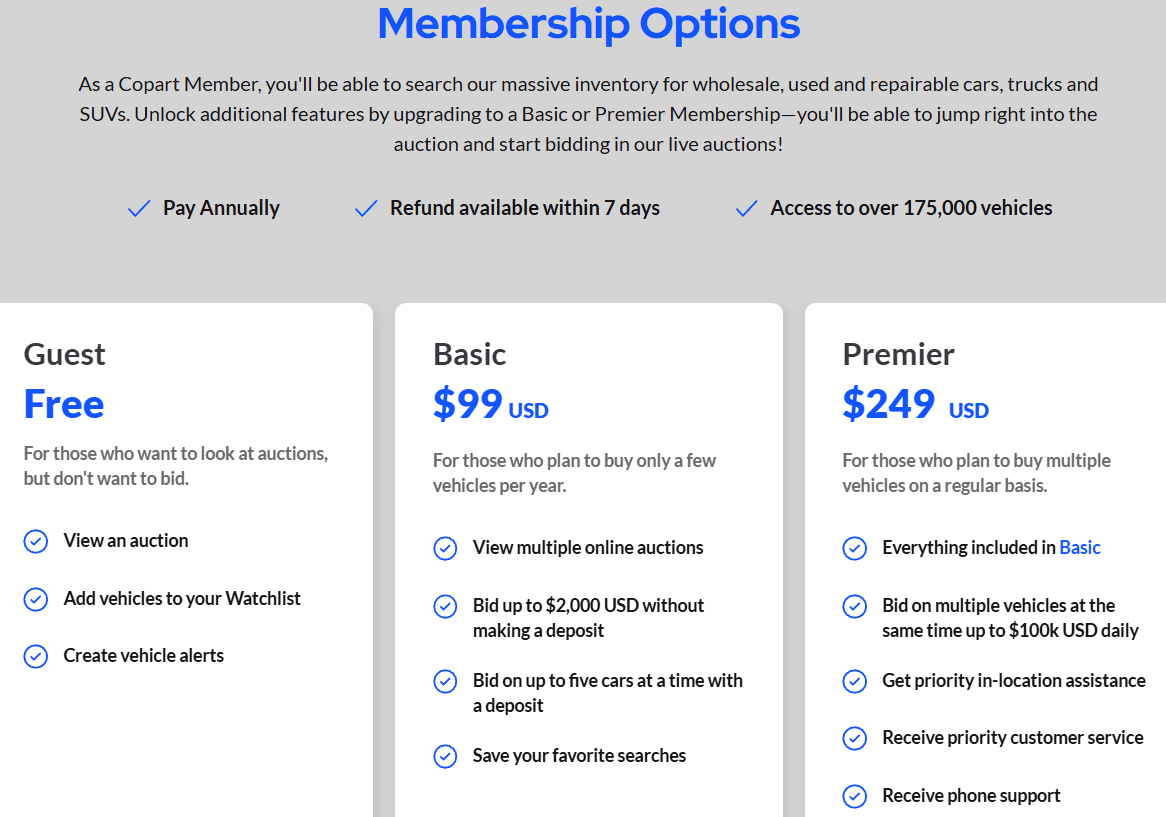This screenshot has width=1166, height=817.
Task: Click check icon for Add vehicles to Watchlist
Action: click(36, 600)
